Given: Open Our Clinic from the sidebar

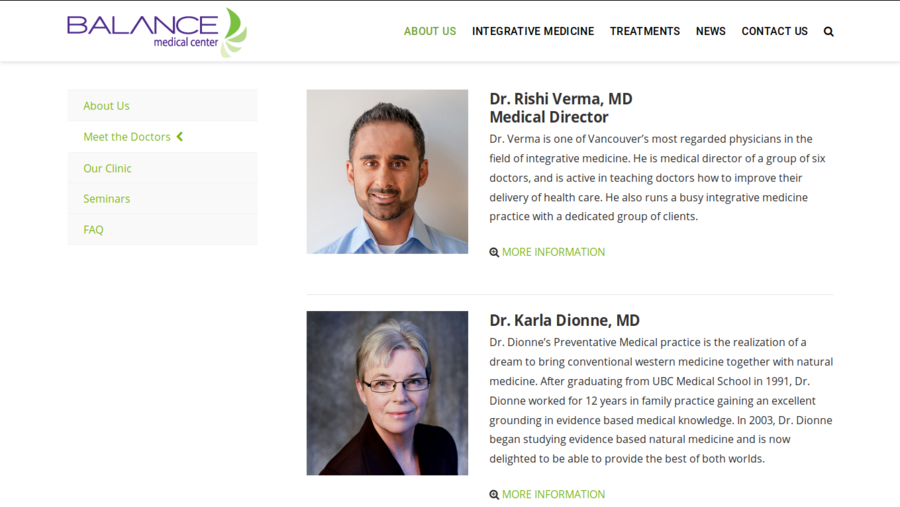Looking at the screenshot, I should [x=107, y=169].
